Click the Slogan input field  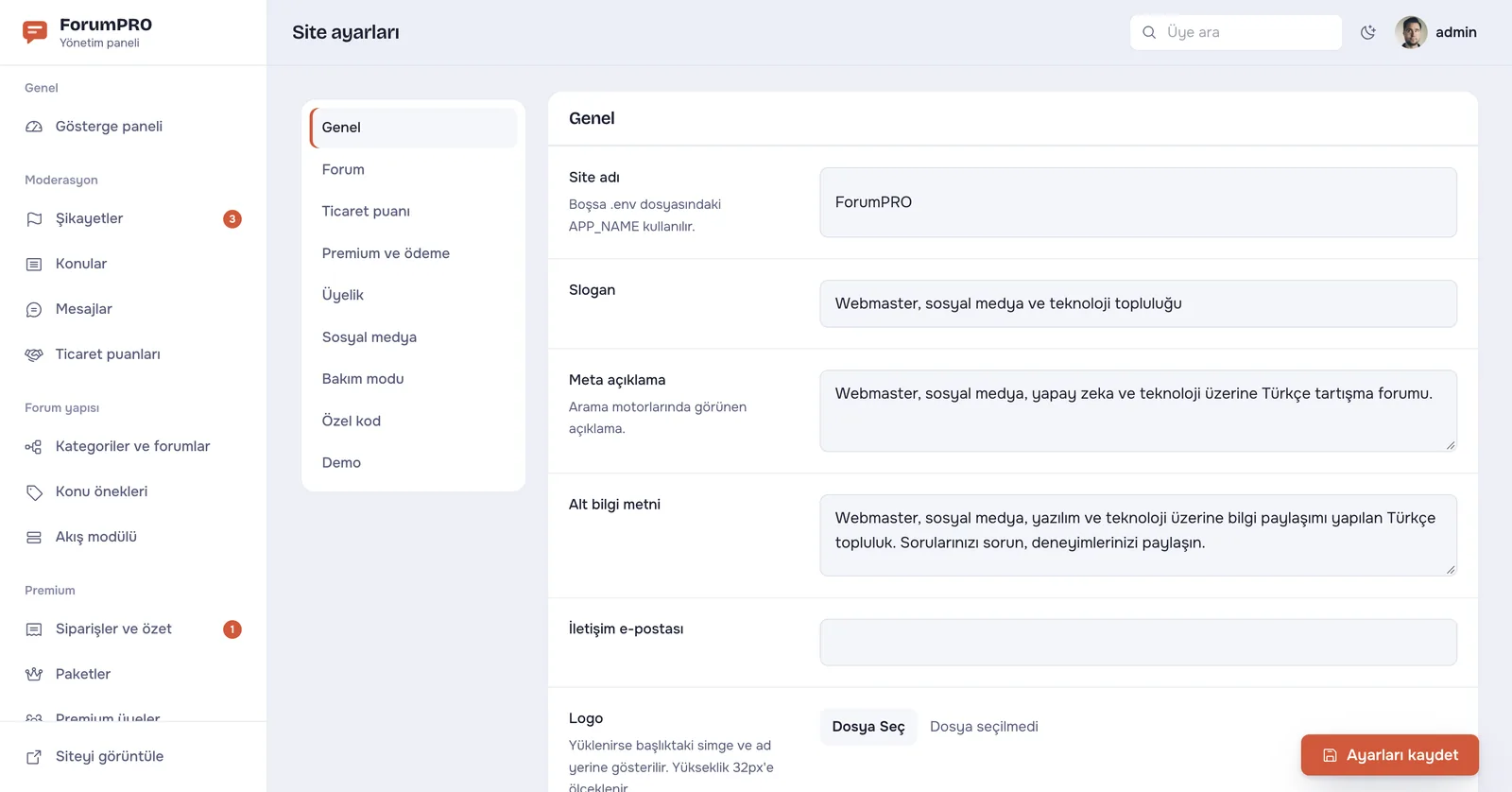(1138, 303)
